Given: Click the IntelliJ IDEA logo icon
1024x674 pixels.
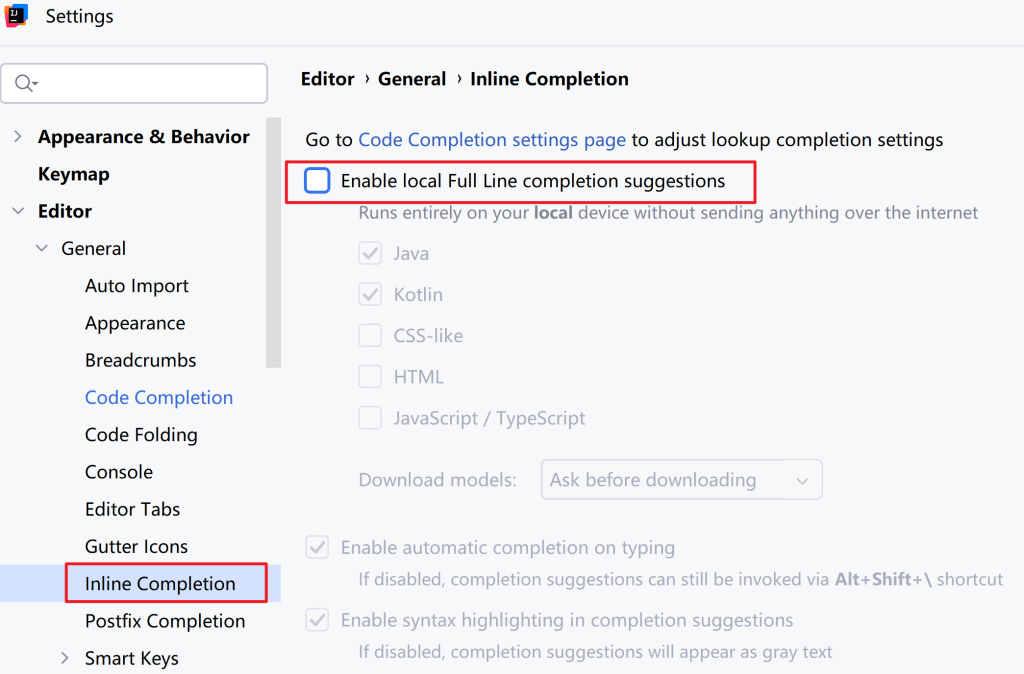Looking at the screenshot, I should coord(16,16).
